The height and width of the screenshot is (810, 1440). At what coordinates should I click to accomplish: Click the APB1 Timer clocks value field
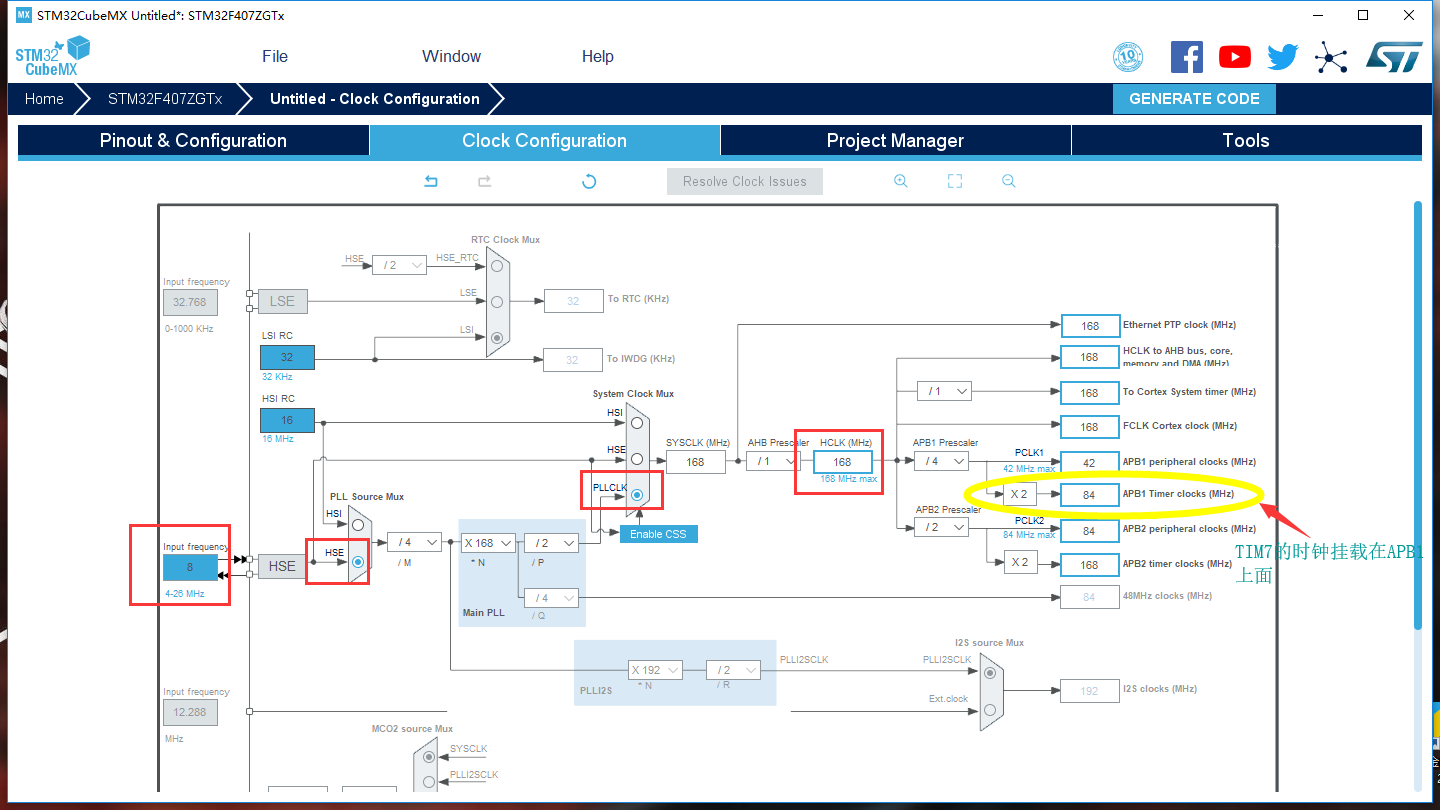(1089, 495)
